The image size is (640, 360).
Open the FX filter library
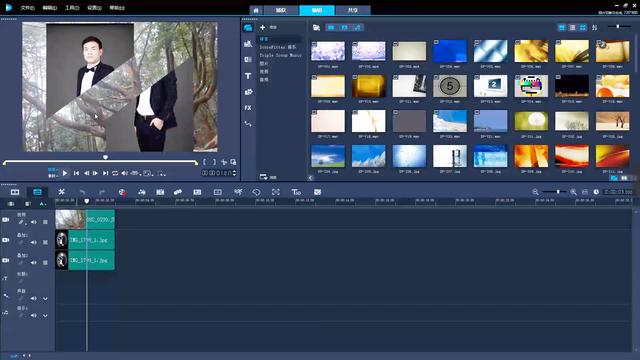point(248,108)
